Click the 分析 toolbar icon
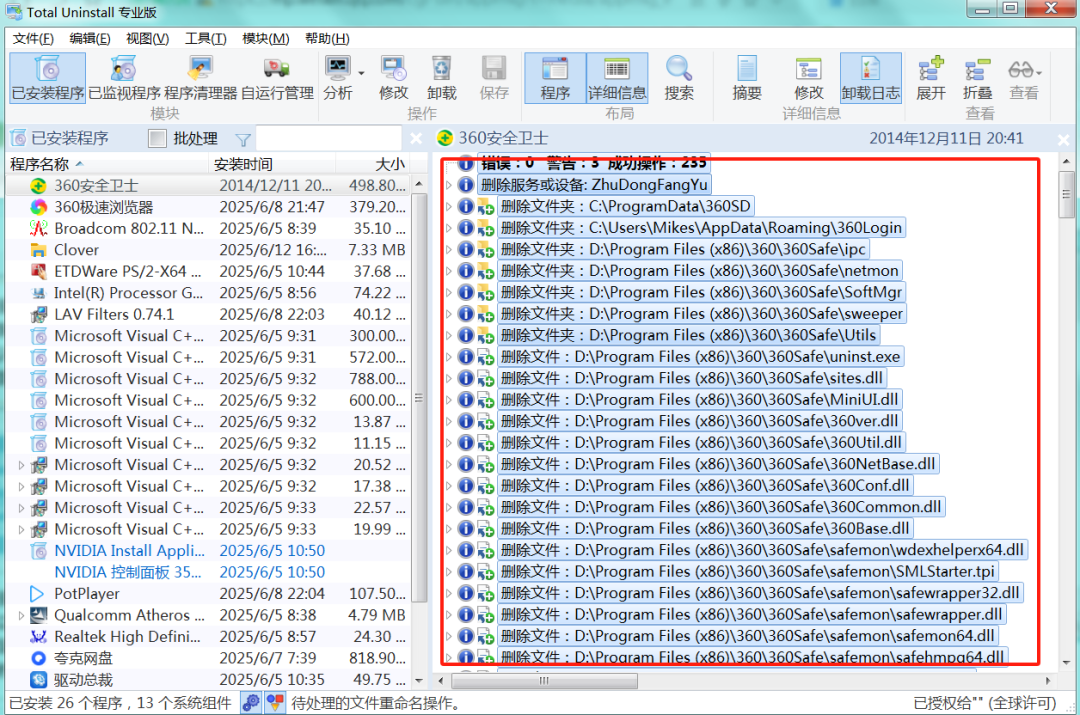 pos(338,78)
